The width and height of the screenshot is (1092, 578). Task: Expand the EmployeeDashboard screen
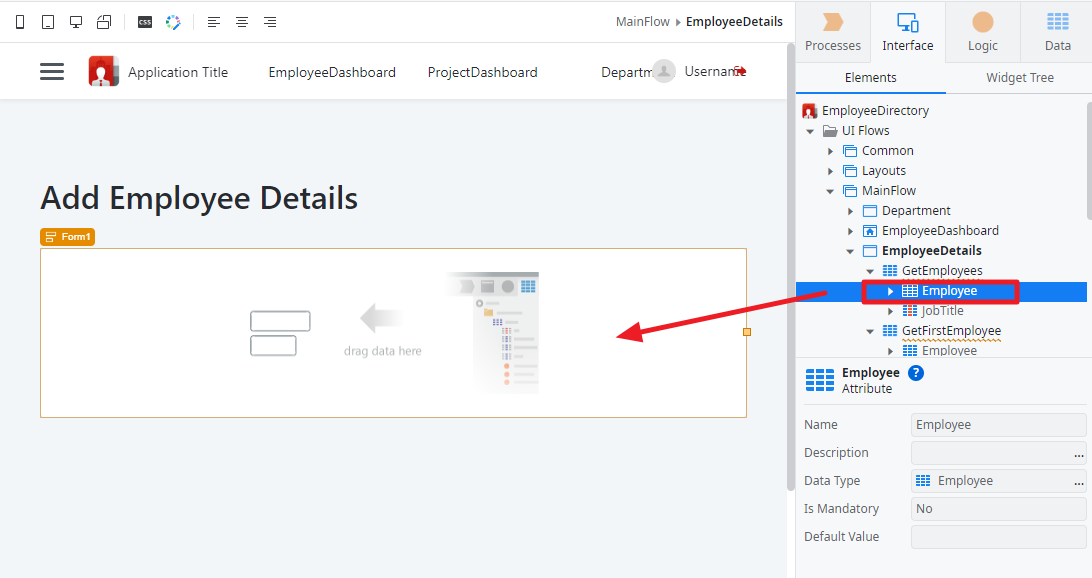[850, 231]
